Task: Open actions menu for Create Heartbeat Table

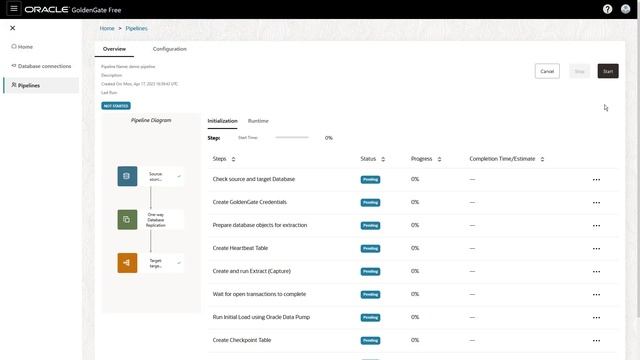Action: 596,249
